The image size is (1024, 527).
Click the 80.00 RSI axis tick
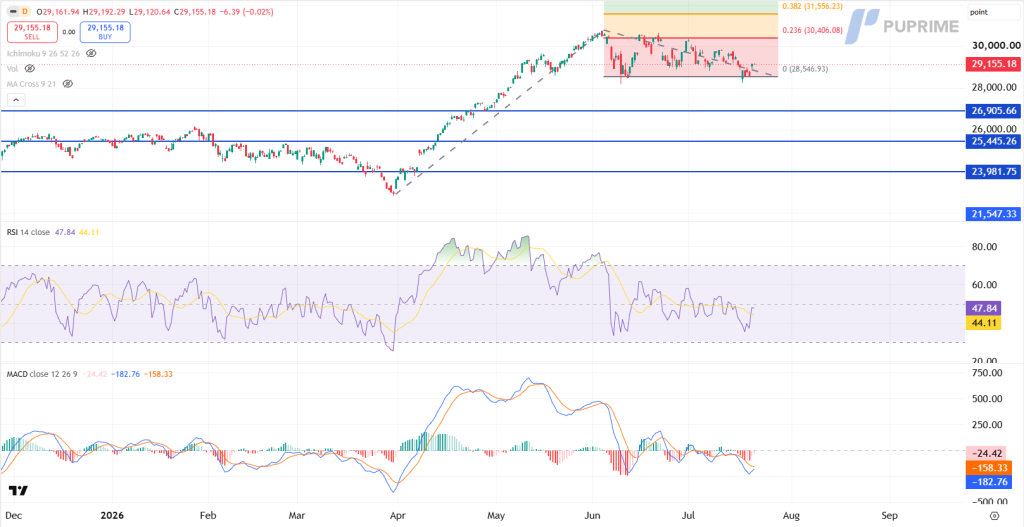click(983, 247)
